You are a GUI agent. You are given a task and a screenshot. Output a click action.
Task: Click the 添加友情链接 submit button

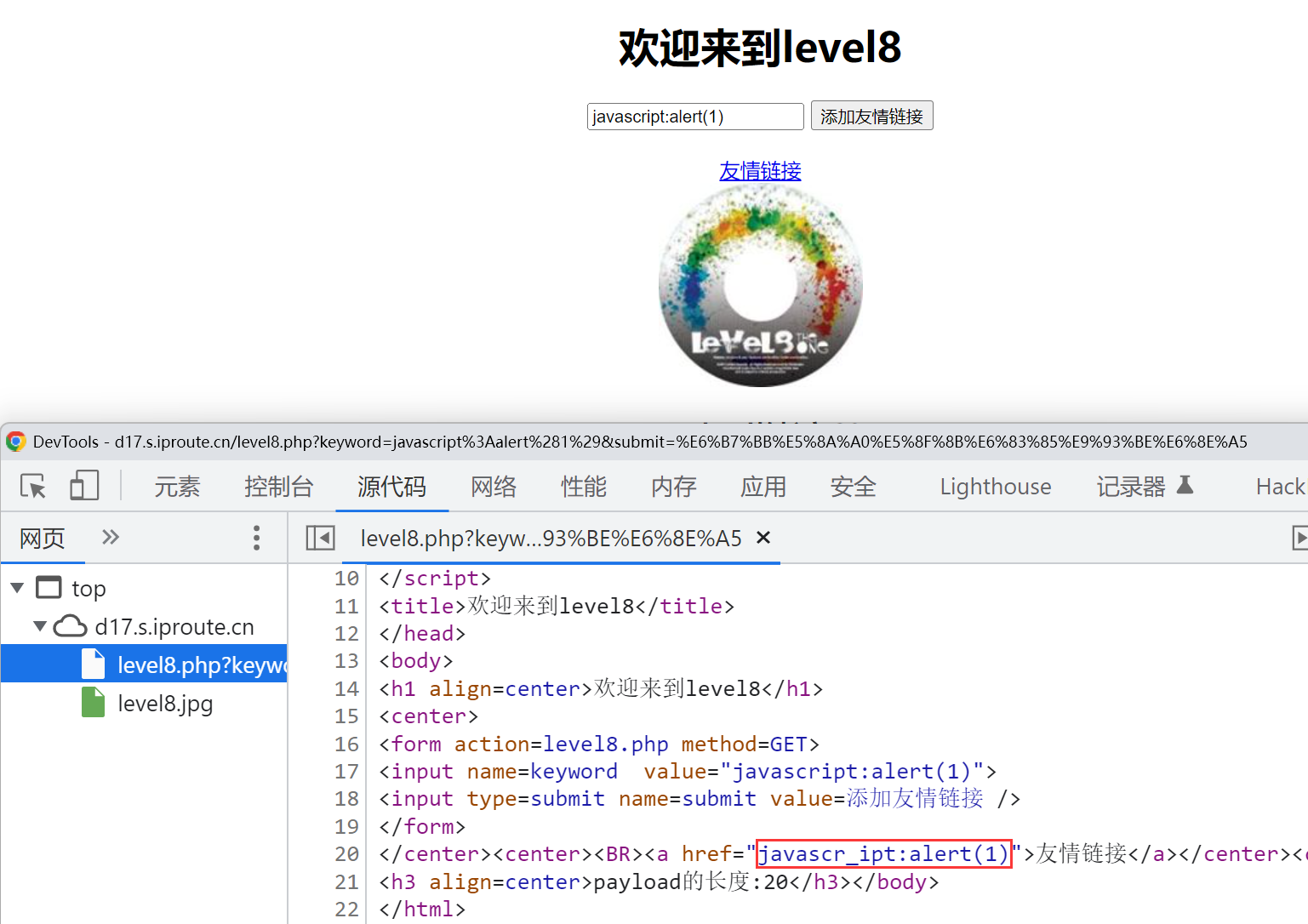(x=871, y=117)
